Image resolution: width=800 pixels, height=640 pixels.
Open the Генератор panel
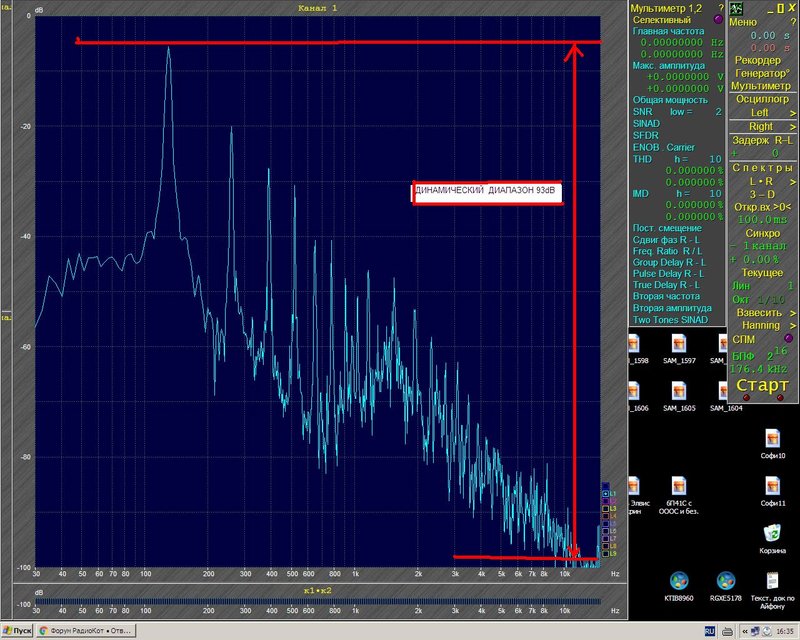pyautogui.click(x=762, y=73)
